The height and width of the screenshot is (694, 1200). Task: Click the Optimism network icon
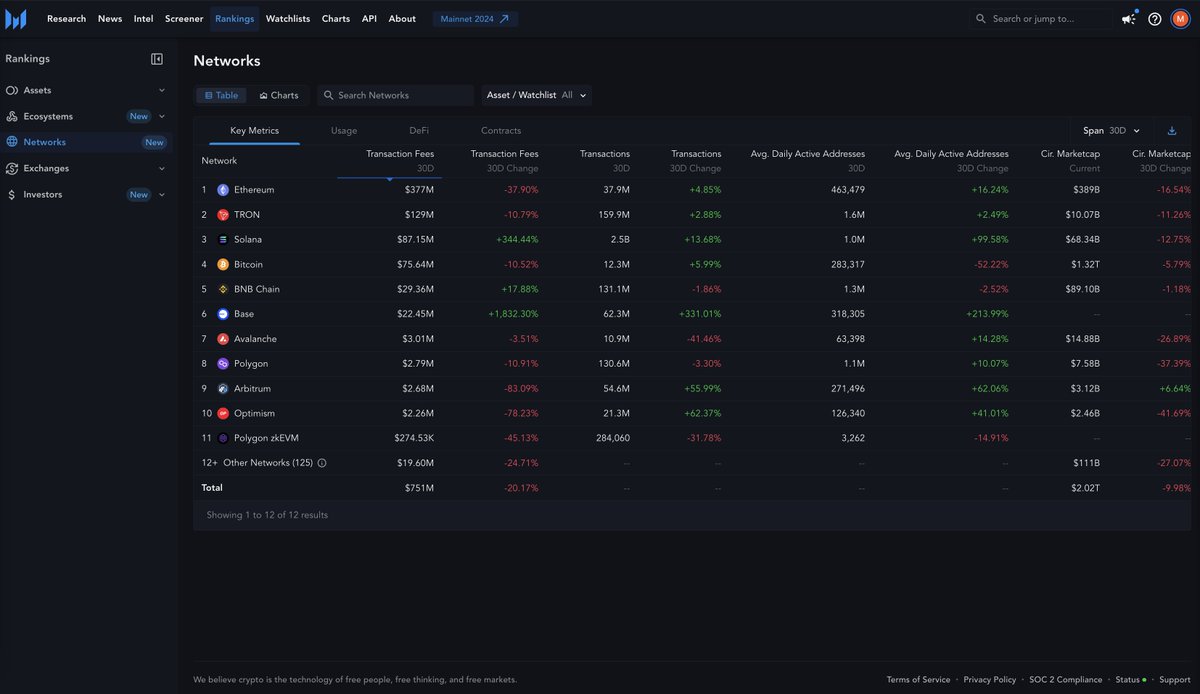point(223,413)
